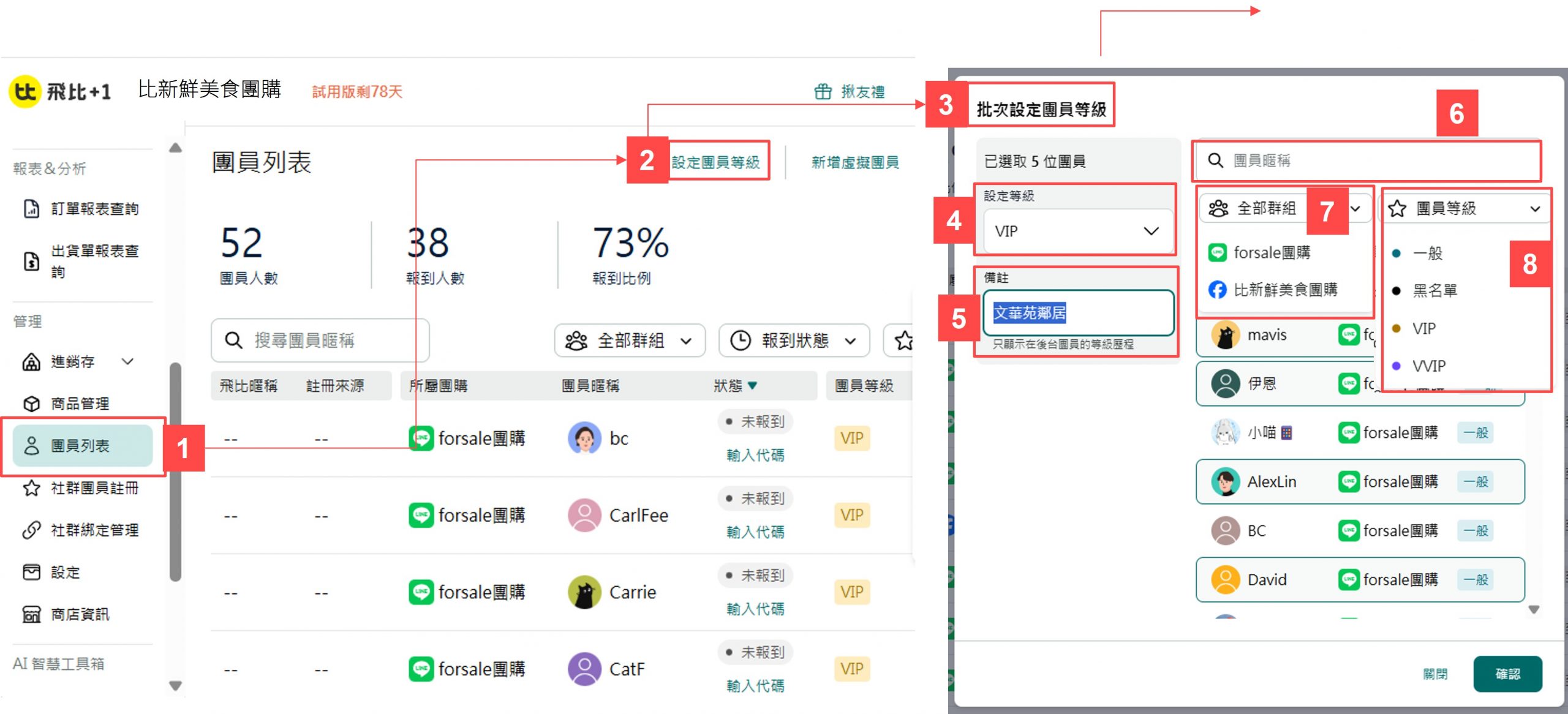Choose 黑名單 from the level list
The width and height of the screenshot is (1568, 714).
point(1434,291)
